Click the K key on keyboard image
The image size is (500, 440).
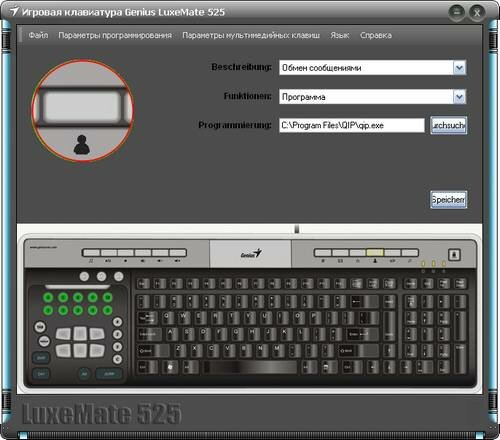pos(286,334)
